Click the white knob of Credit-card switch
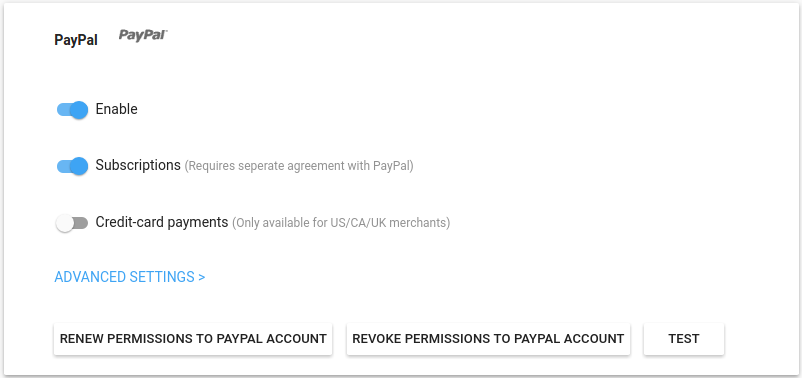The width and height of the screenshot is (802, 378). click(x=65, y=223)
